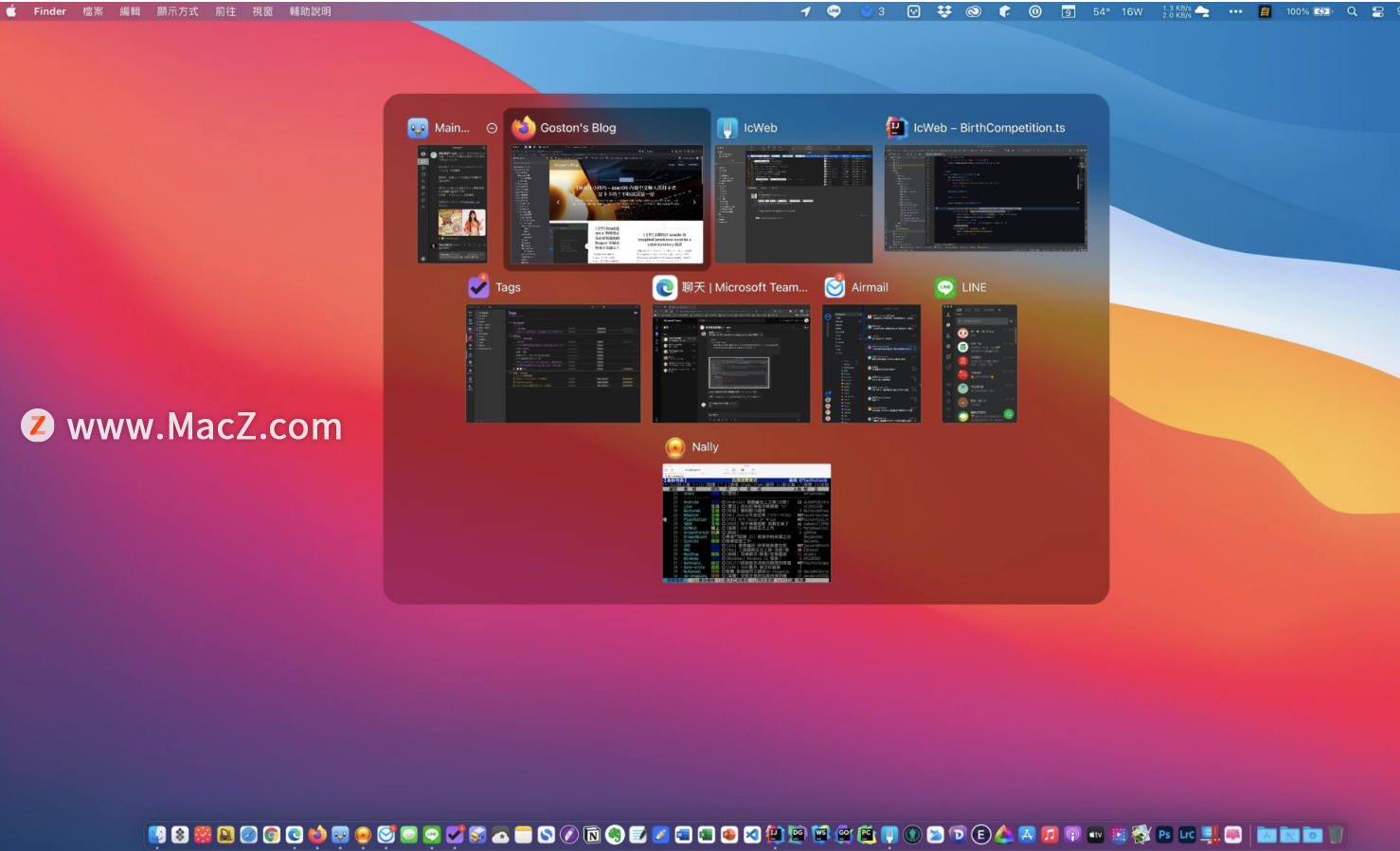The width and height of the screenshot is (1400, 851).
Task: Open the 顯示方式 menu
Action: 178,11
